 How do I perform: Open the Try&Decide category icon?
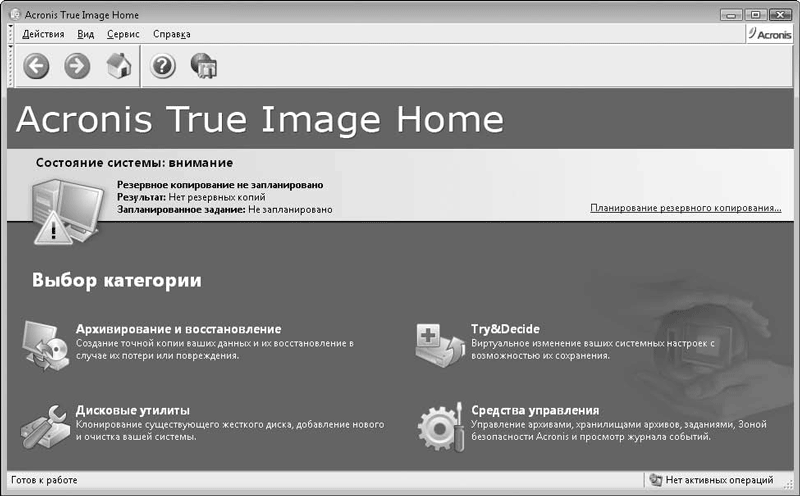(440, 345)
